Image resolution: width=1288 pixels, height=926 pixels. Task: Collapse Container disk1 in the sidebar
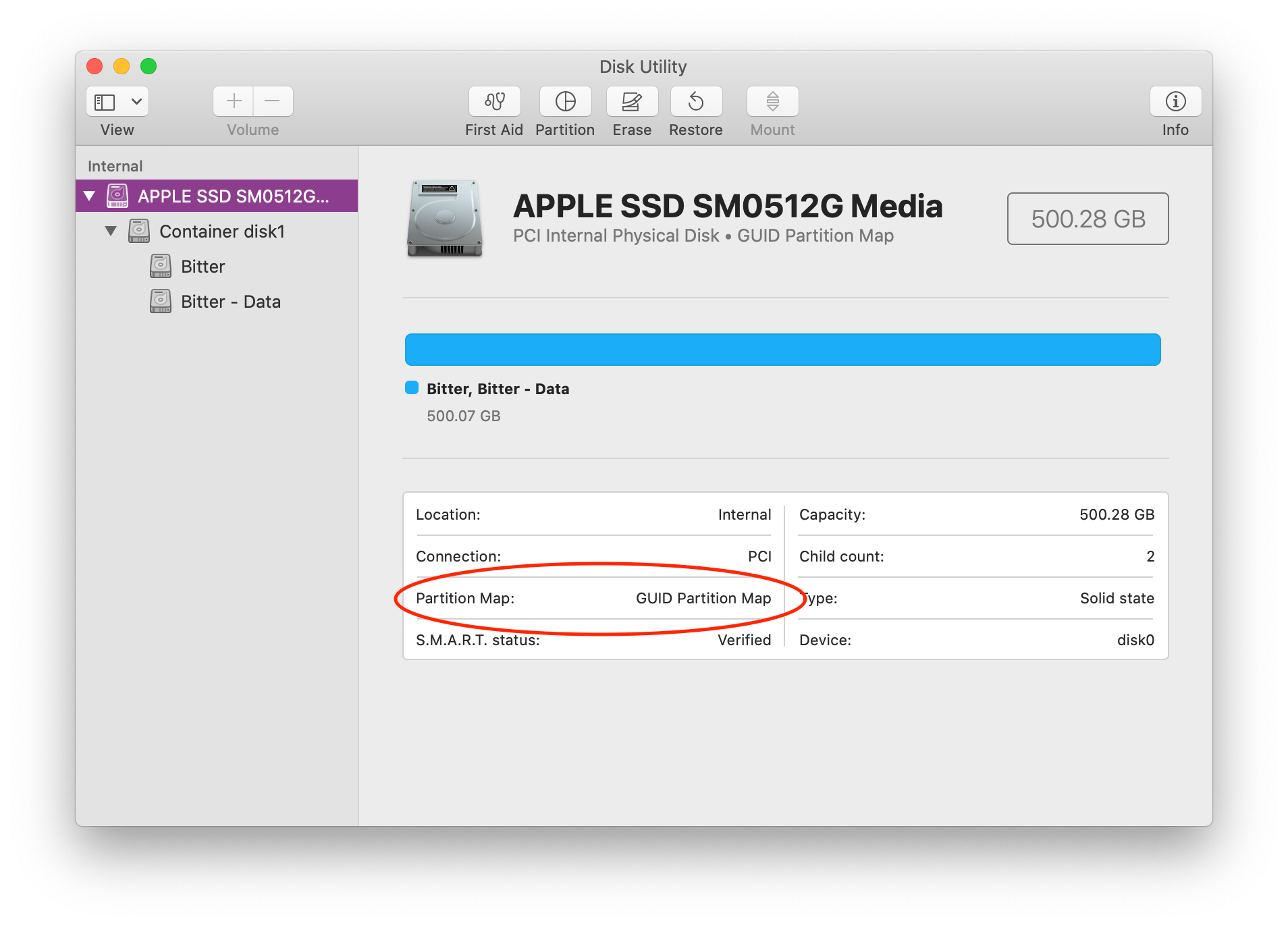111,231
